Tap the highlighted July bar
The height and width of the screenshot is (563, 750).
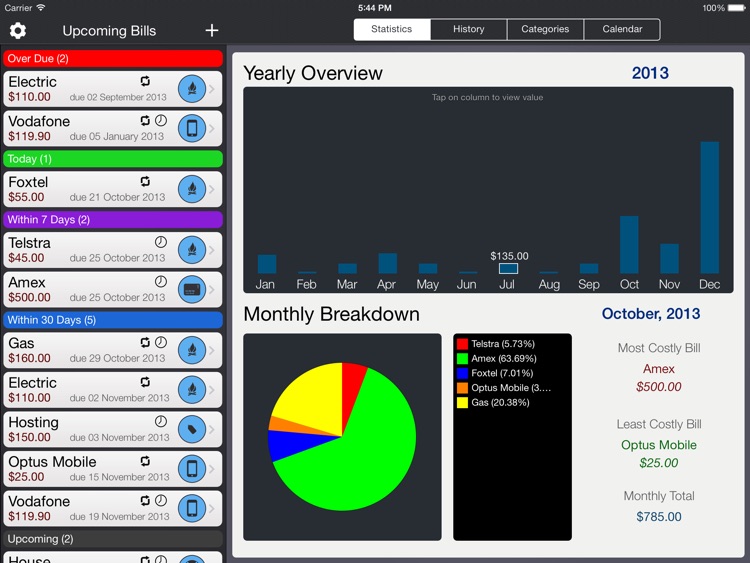(x=508, y=268)
